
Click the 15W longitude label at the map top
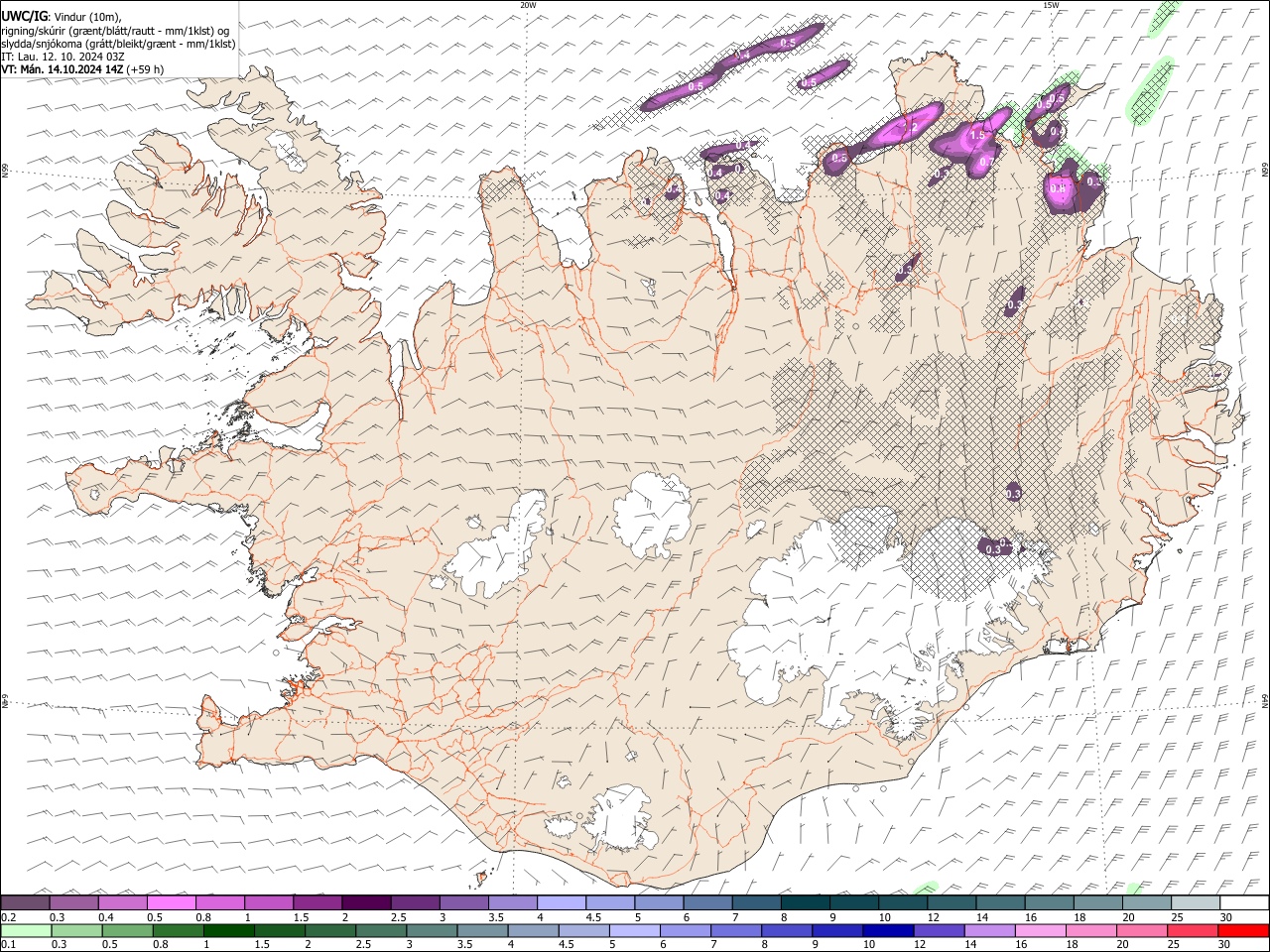pyautogui.click(x=1051, y=5)
